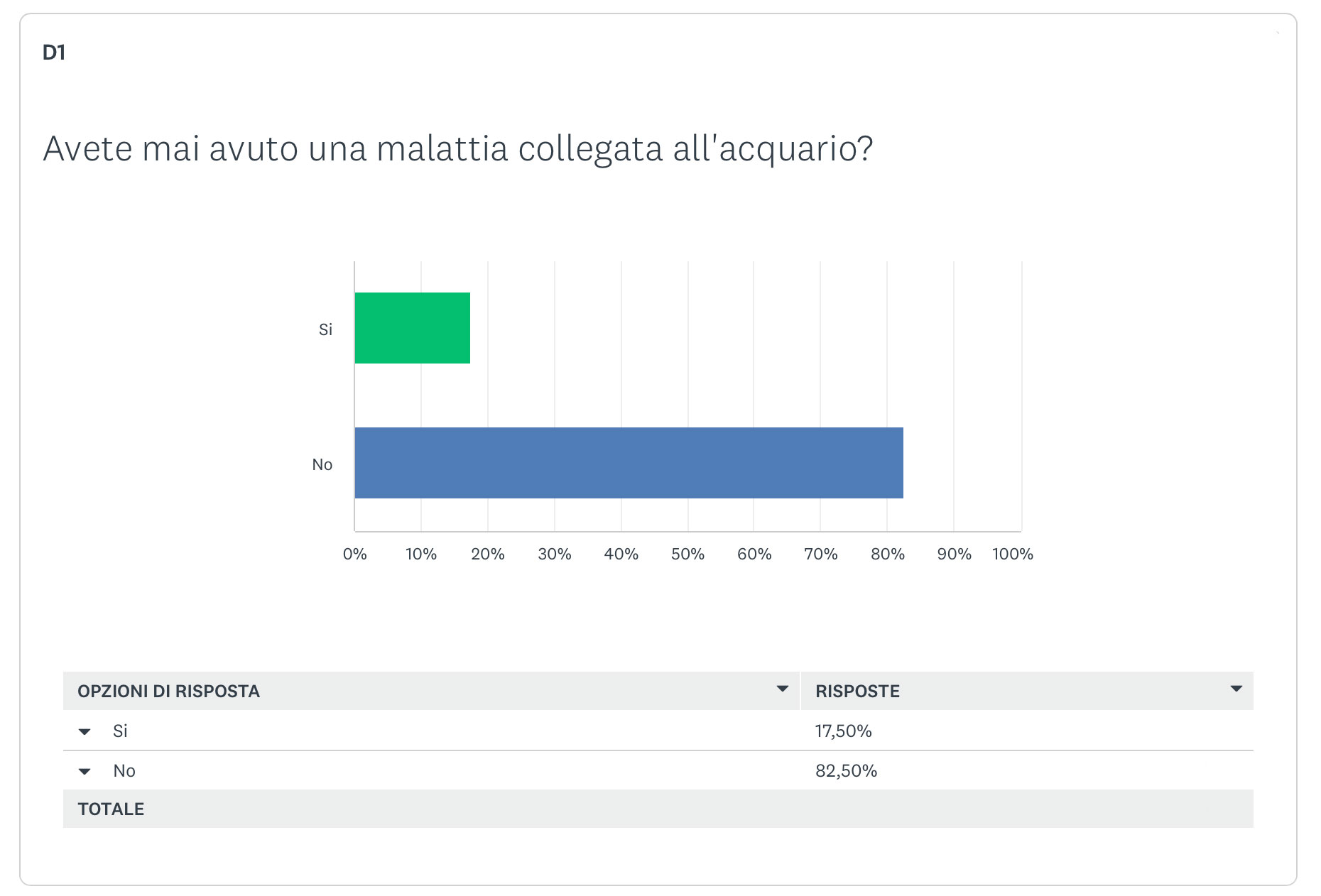Click the blue No bar
Image resolution: width=1321 pixels, height=896 pixels.
[x=629, y=463]
